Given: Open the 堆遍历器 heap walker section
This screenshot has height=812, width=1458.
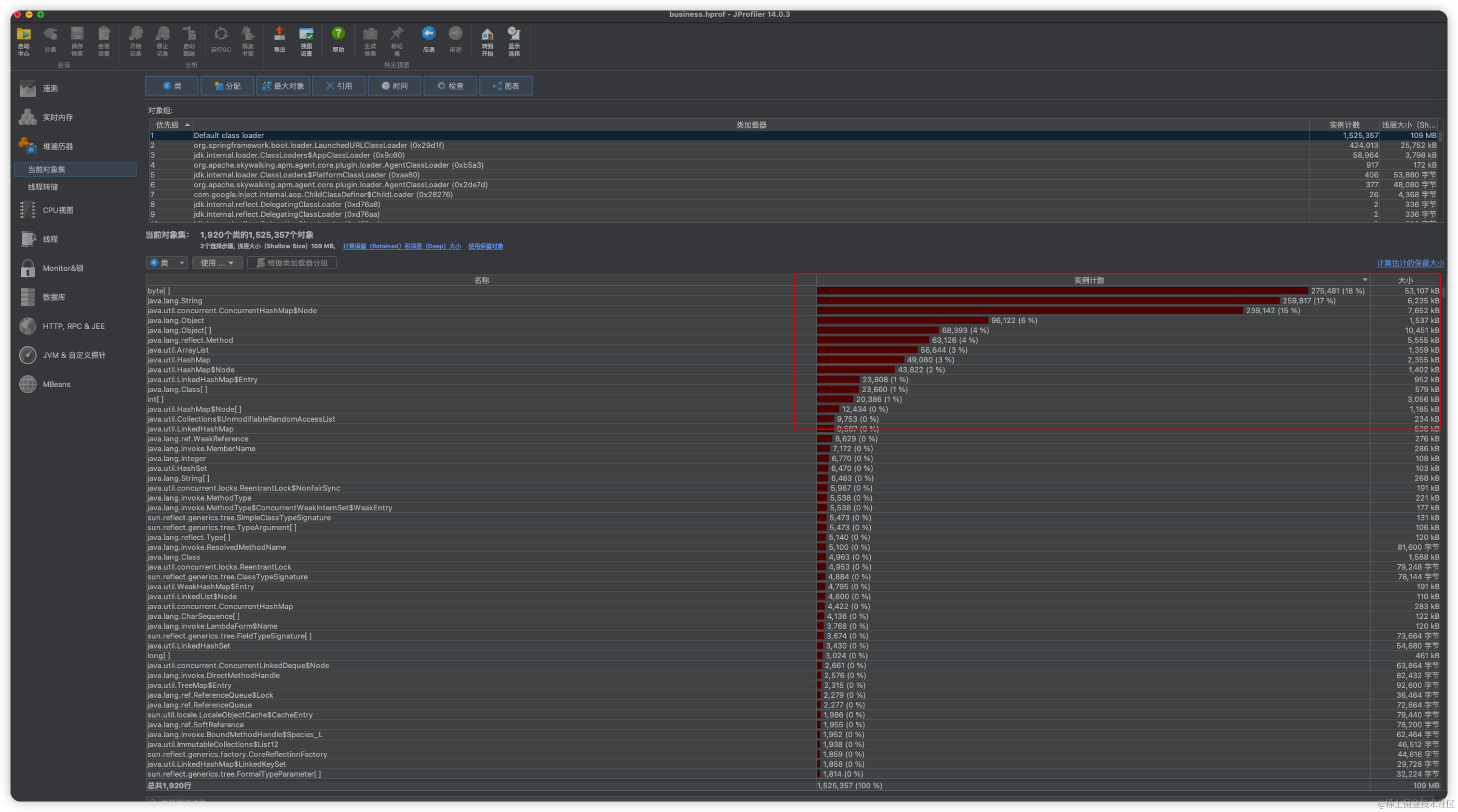Looking at the screenshot, I should tap(57, 146).
